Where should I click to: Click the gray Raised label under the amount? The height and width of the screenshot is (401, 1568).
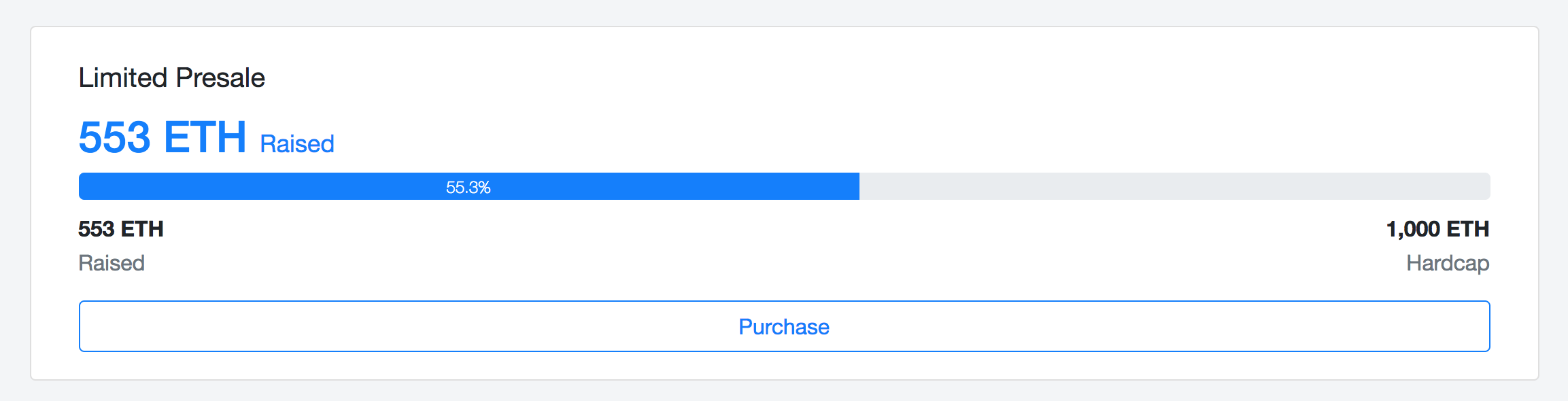coord(112,263)
